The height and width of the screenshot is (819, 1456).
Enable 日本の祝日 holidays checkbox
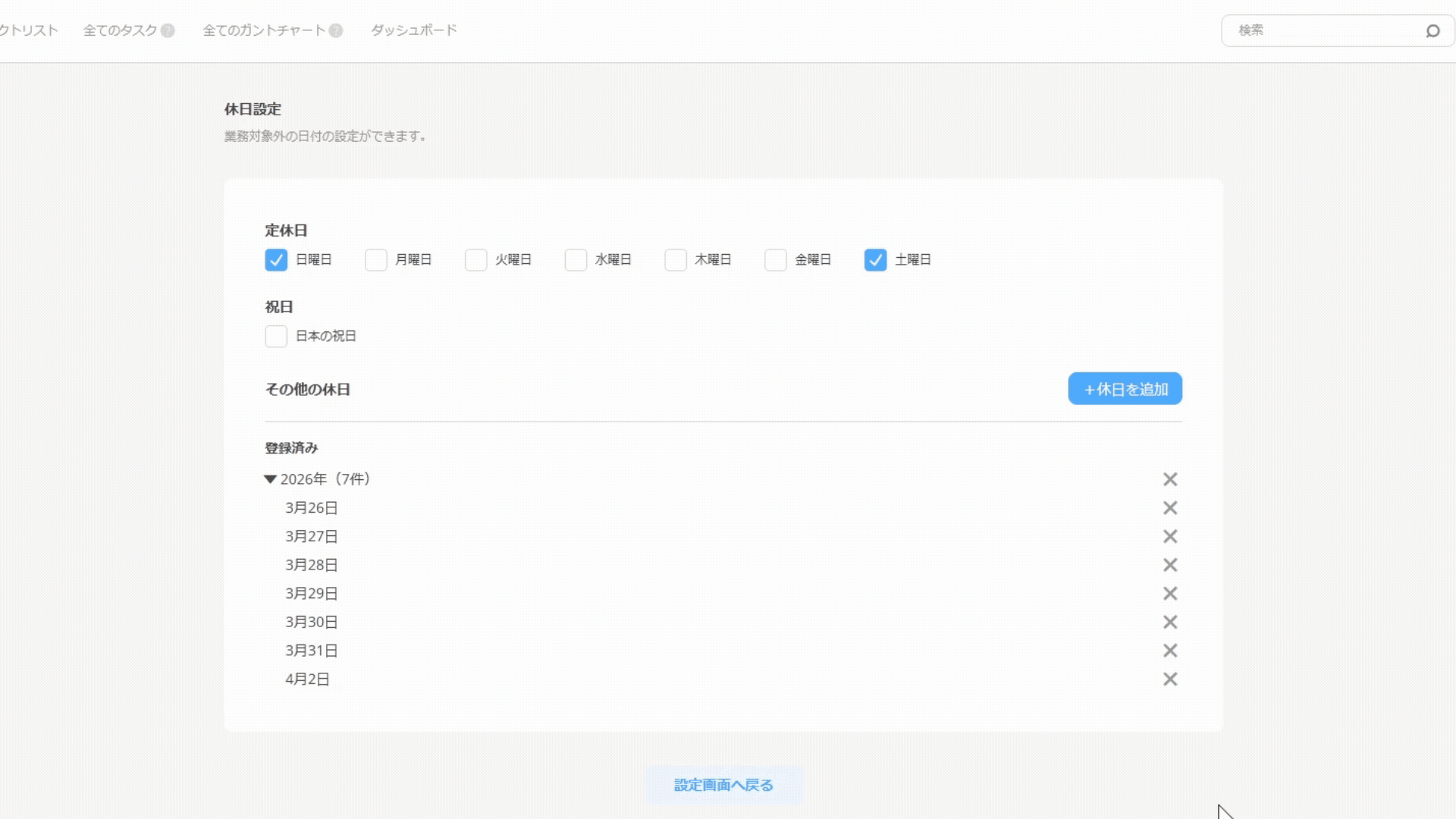pos(276,336)
